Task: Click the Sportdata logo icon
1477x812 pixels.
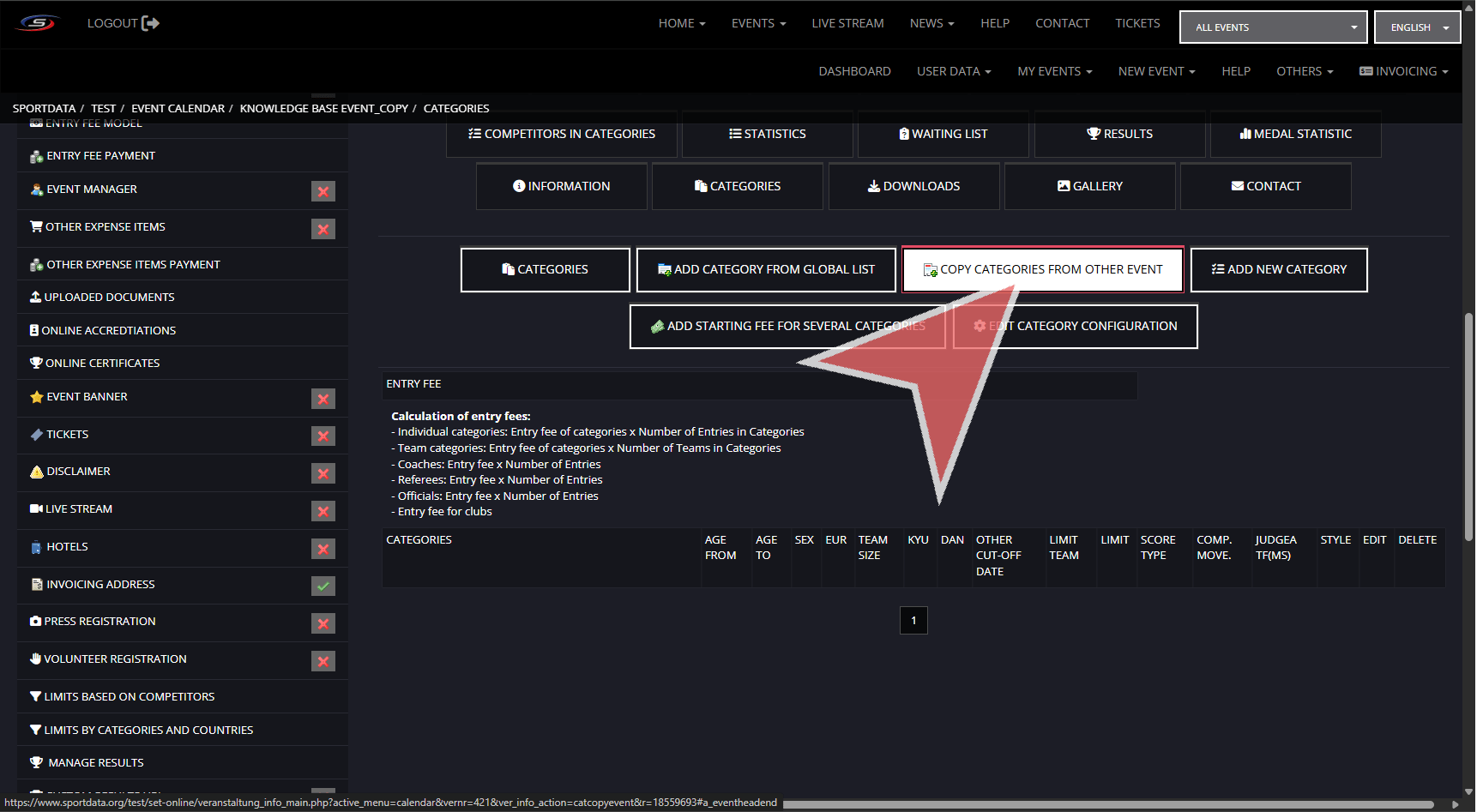Action: pyautogui.click(x=38, y=23)
